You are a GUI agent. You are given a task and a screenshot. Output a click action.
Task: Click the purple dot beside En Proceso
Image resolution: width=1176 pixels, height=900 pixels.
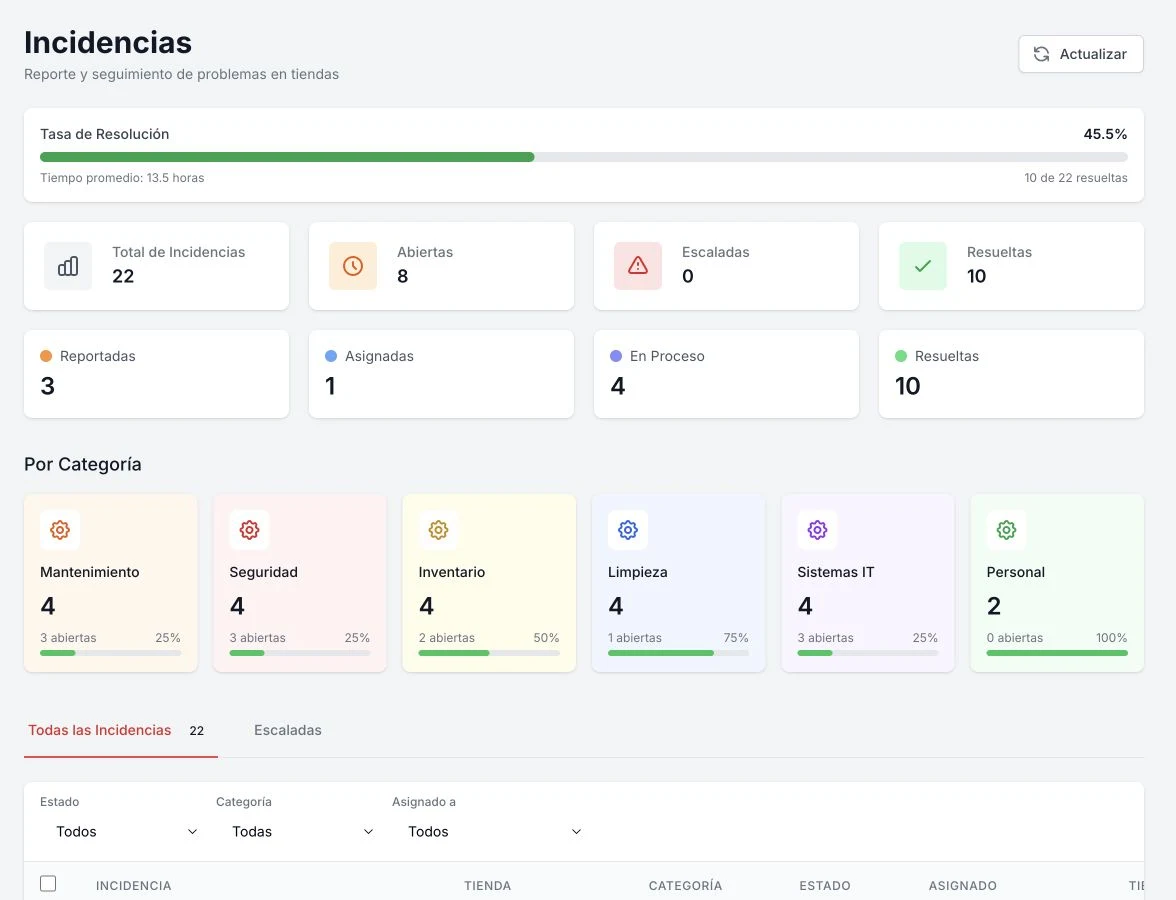point(616,356)
